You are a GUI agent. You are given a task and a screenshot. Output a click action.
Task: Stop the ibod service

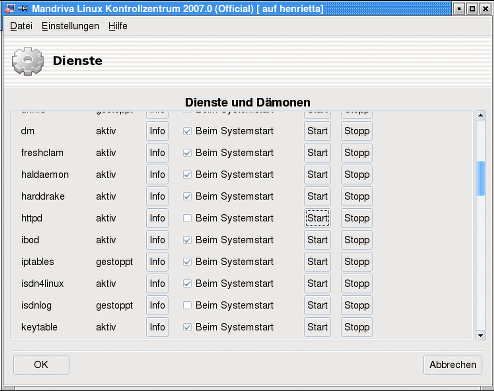coord(357,240)
